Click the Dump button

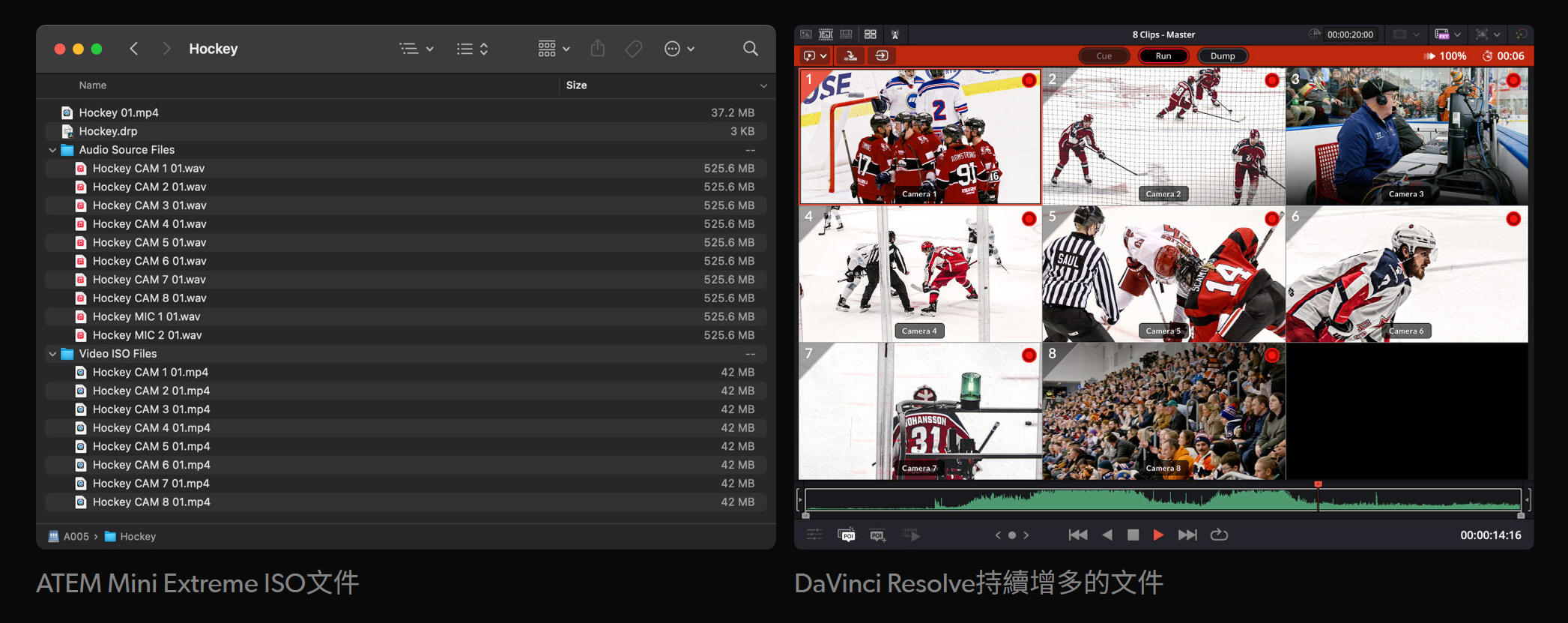(1222, 55)
